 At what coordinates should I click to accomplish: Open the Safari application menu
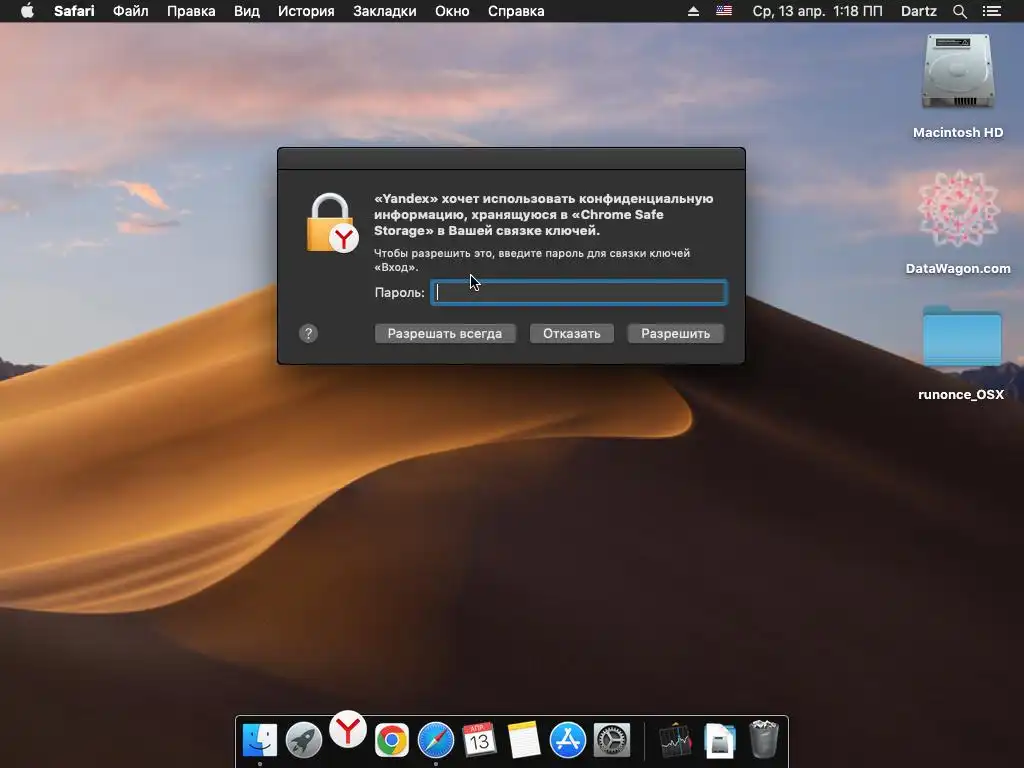click(74, 11)
